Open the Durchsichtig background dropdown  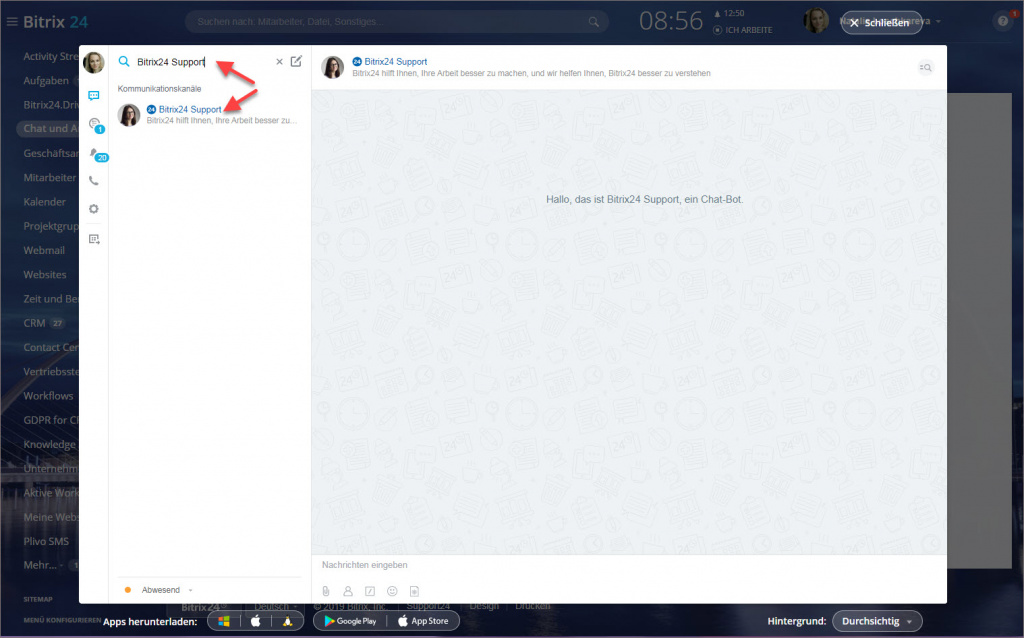[x=877, y=621]
